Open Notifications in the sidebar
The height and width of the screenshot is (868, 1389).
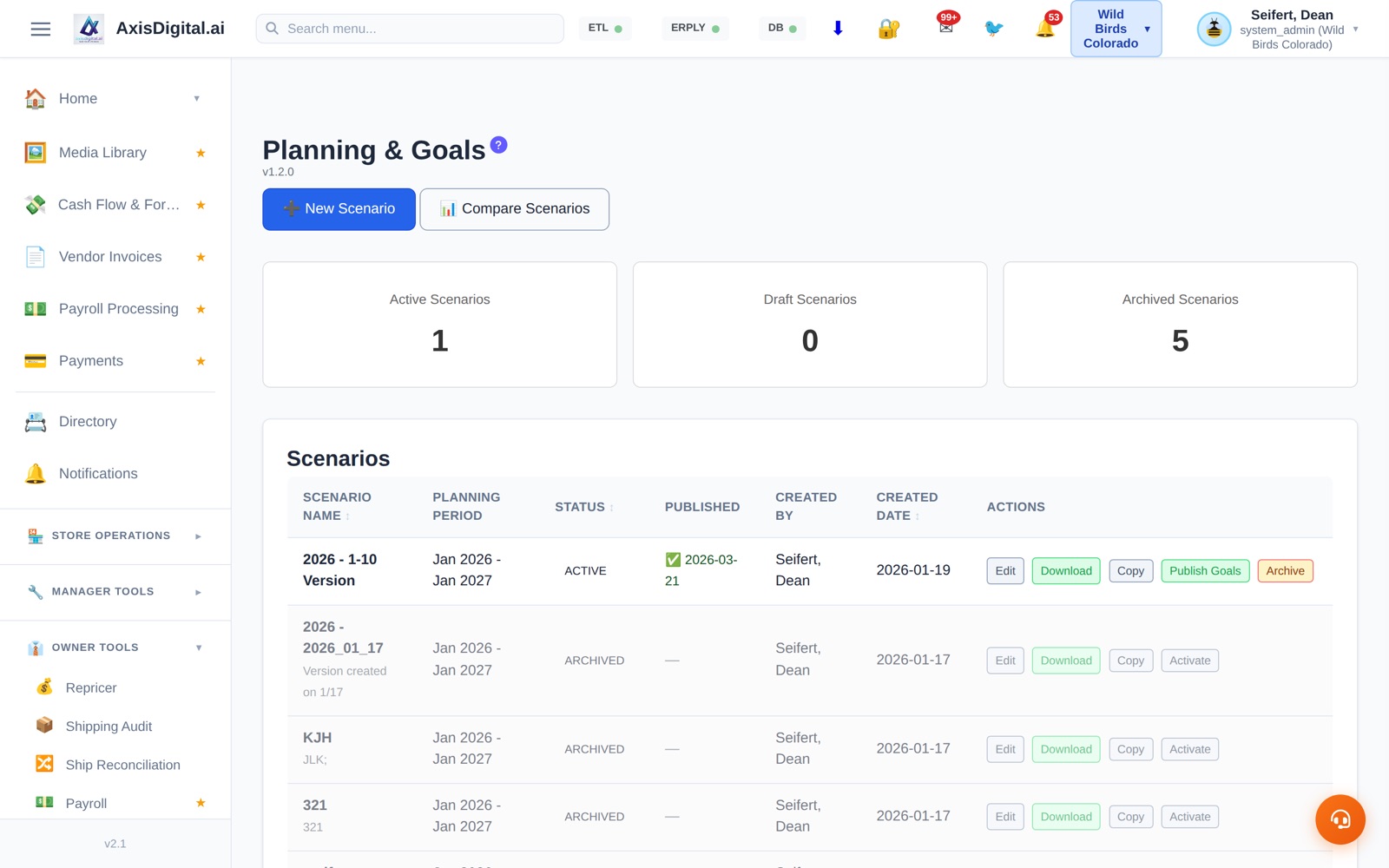pyautogui.click(x=115, y=474)
